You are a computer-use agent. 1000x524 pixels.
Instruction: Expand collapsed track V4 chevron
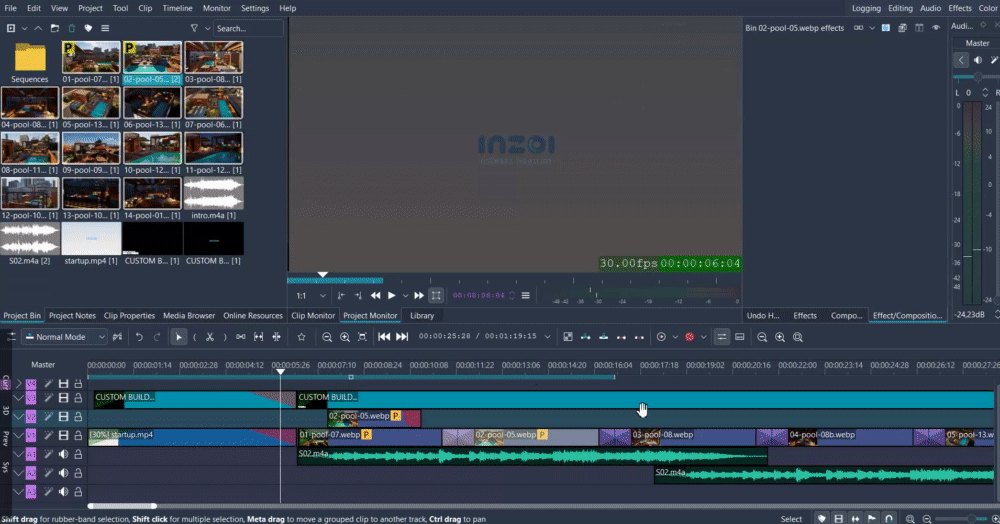[x=18, y=384]
